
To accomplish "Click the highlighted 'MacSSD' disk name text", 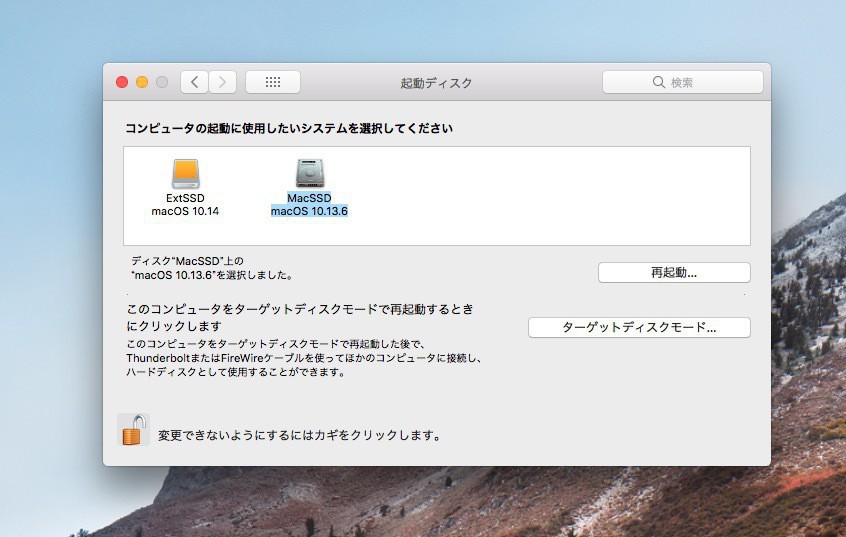I will [309, 198].
